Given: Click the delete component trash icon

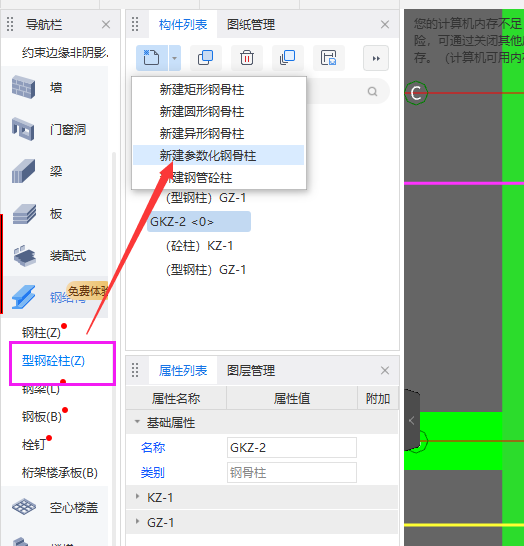Looking at the screenshot, I should point(247,58).
